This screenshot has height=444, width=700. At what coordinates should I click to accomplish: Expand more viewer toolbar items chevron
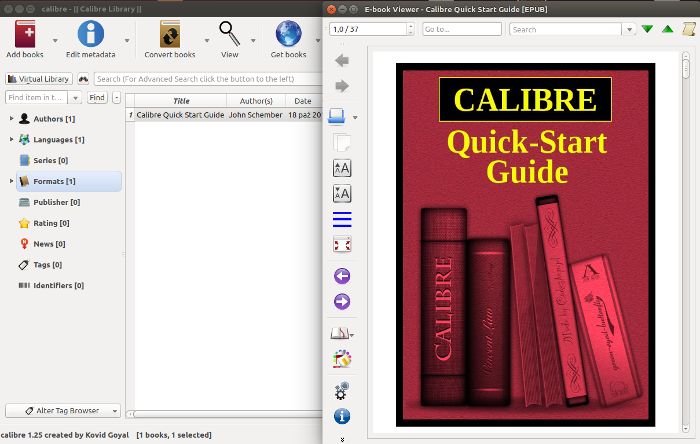(x=342, y=440)
